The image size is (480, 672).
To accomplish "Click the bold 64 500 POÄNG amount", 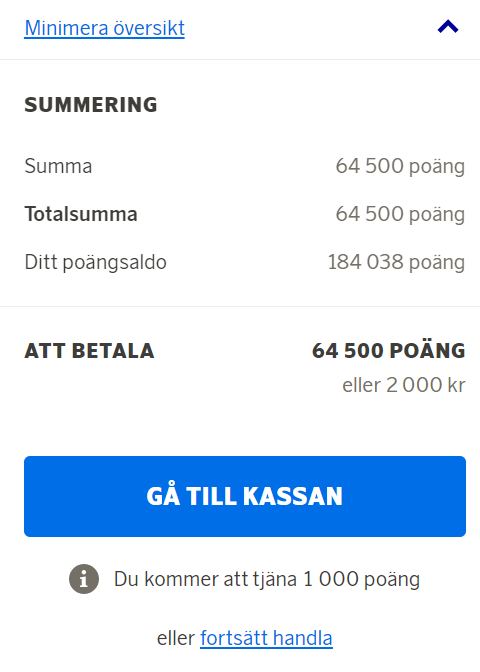I will point(389,350).
